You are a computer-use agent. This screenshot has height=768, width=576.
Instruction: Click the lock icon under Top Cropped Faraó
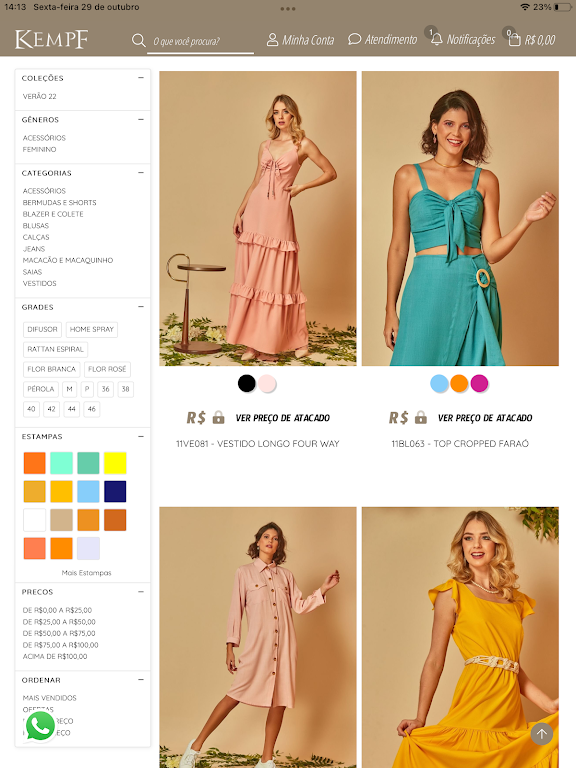421,418
